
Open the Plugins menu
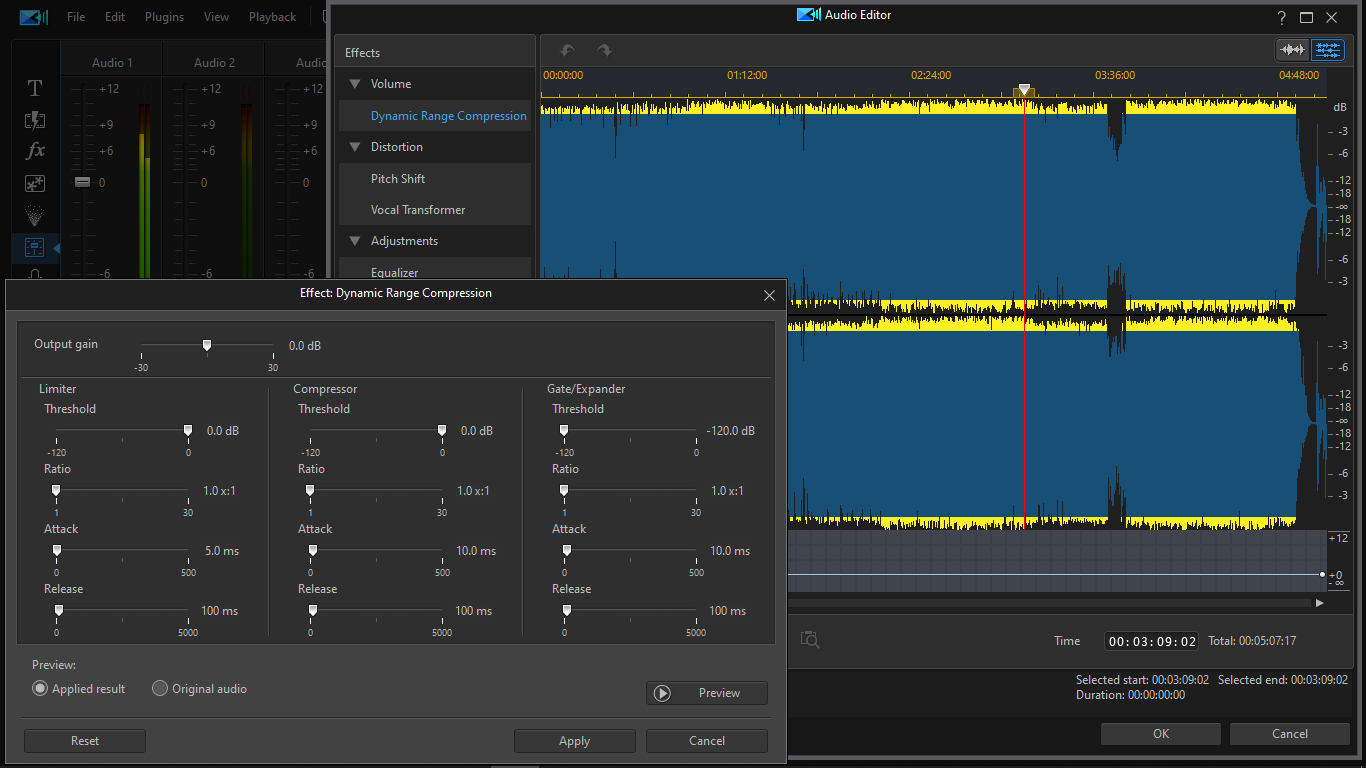click(164, 17)
